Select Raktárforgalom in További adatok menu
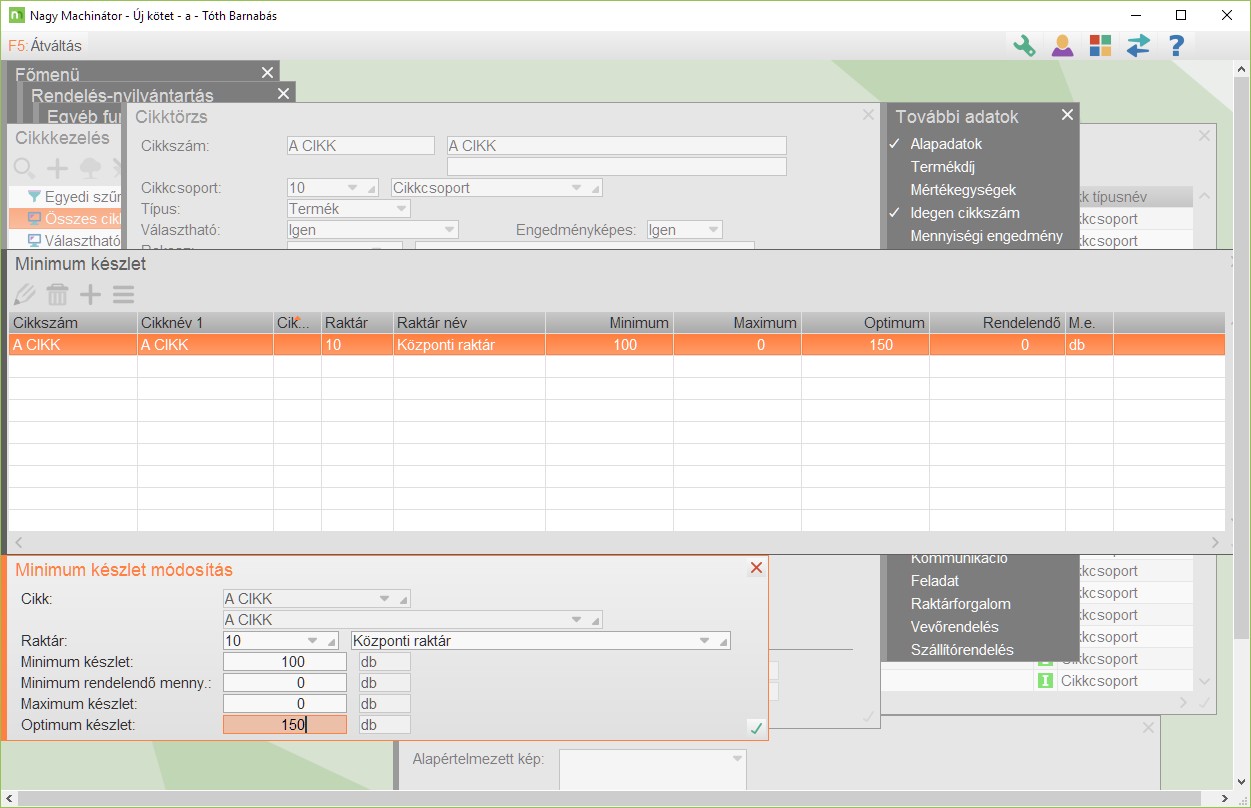Image resolution: width=1251 pixels, height=808 pixels. [960, 604]
